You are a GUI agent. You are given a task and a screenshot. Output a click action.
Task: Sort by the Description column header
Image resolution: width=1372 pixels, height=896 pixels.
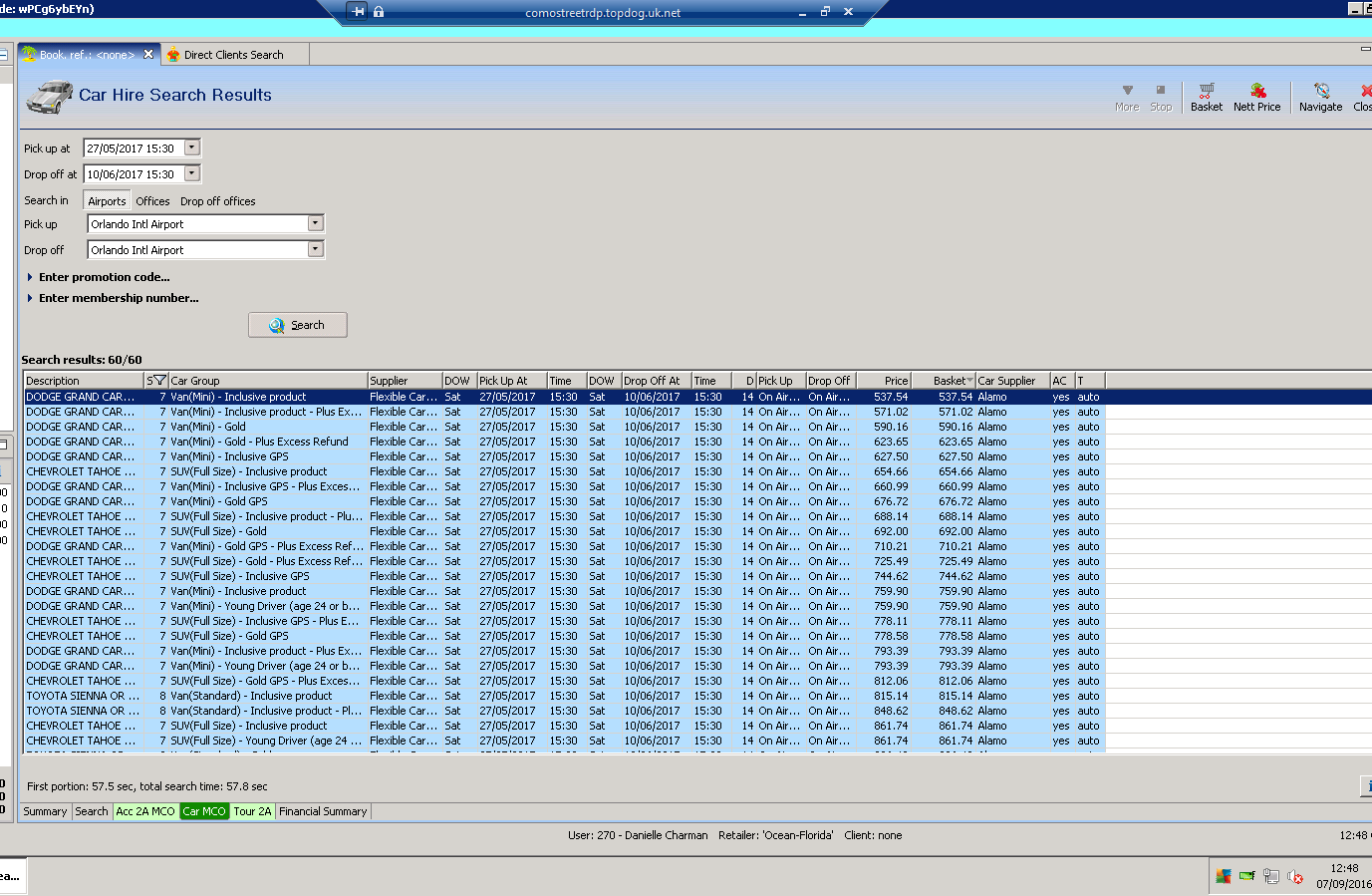pos(84,381)
